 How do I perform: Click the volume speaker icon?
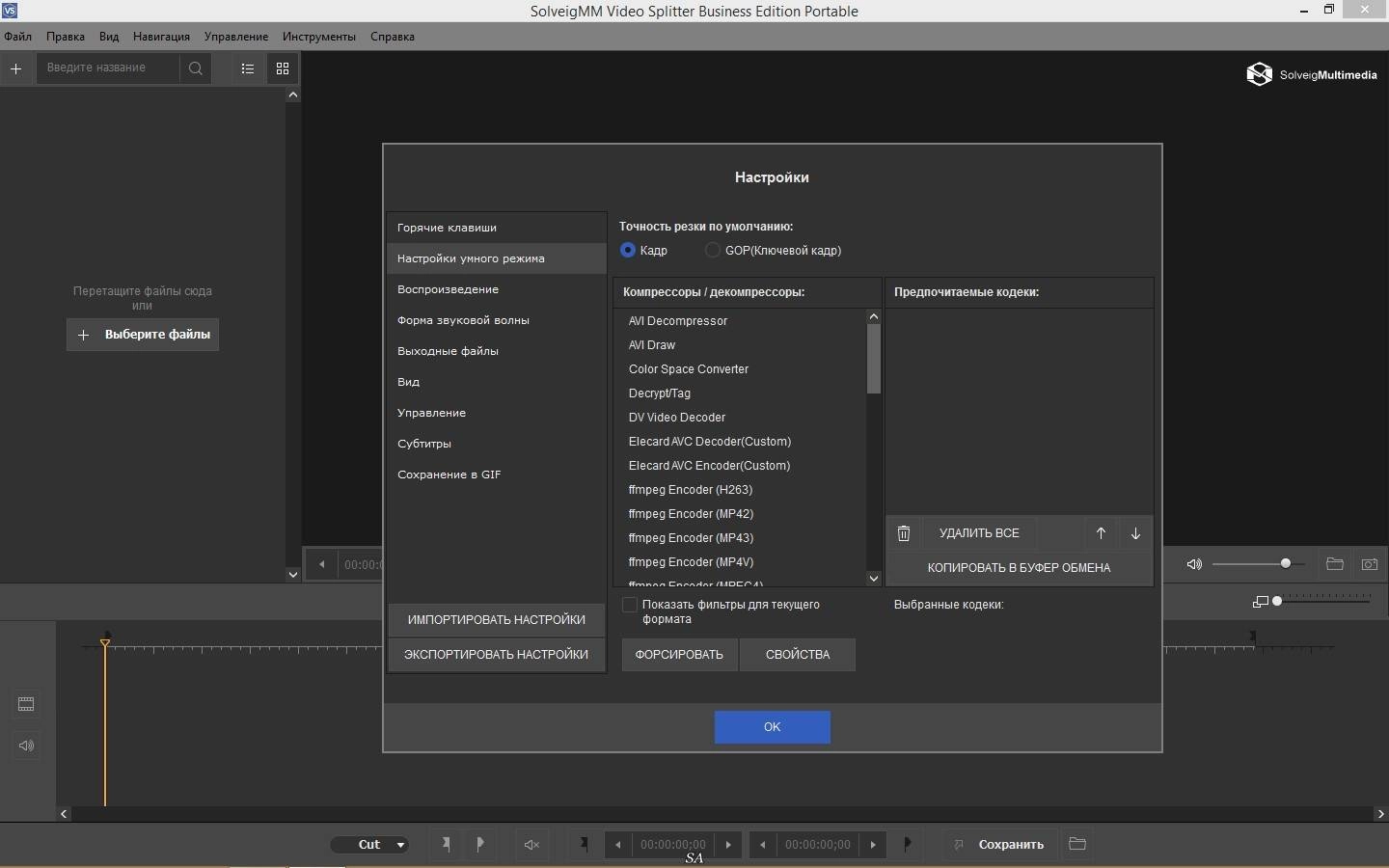point(1194,564)
